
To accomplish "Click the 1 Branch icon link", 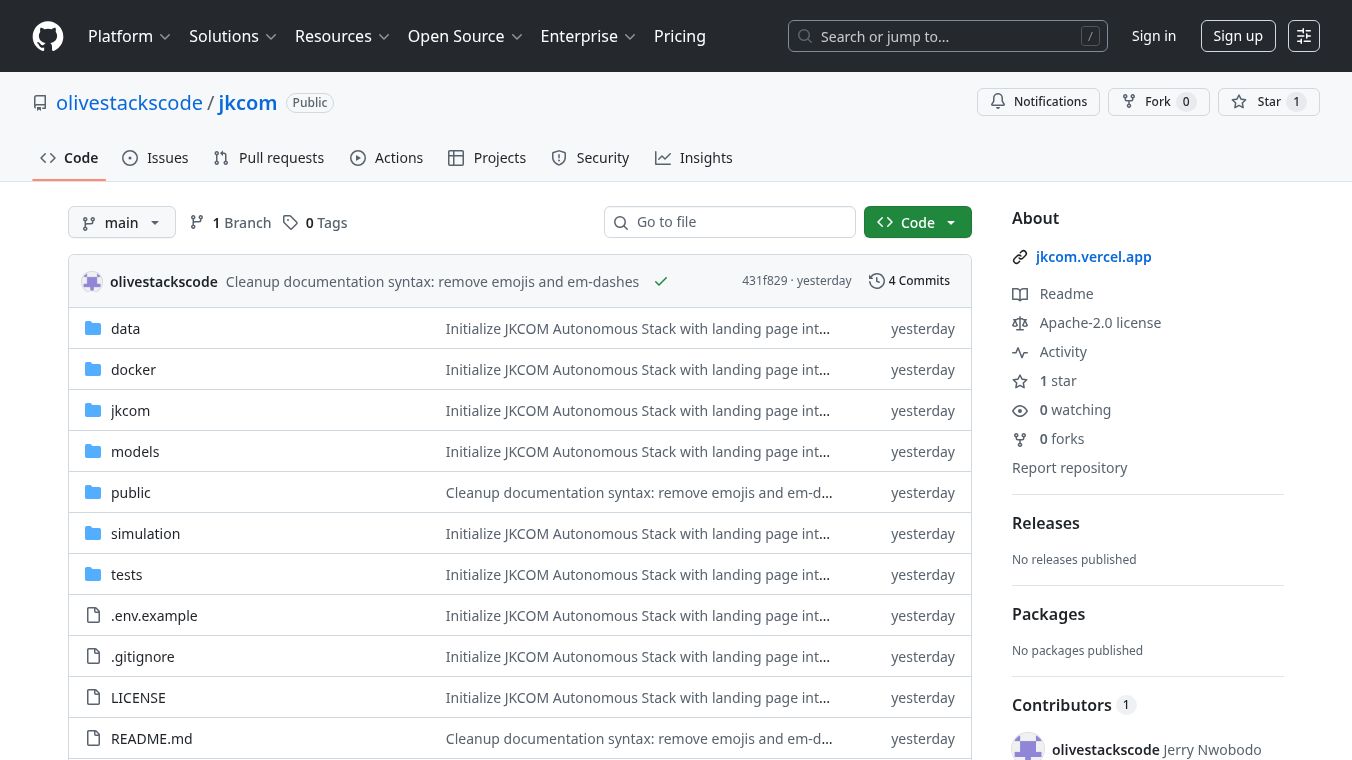I will click(230, 223).
